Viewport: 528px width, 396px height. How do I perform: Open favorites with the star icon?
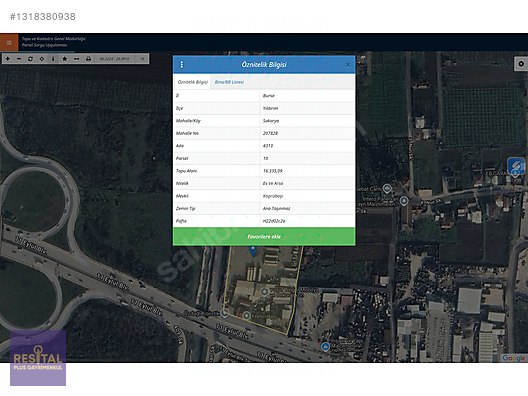65,59
